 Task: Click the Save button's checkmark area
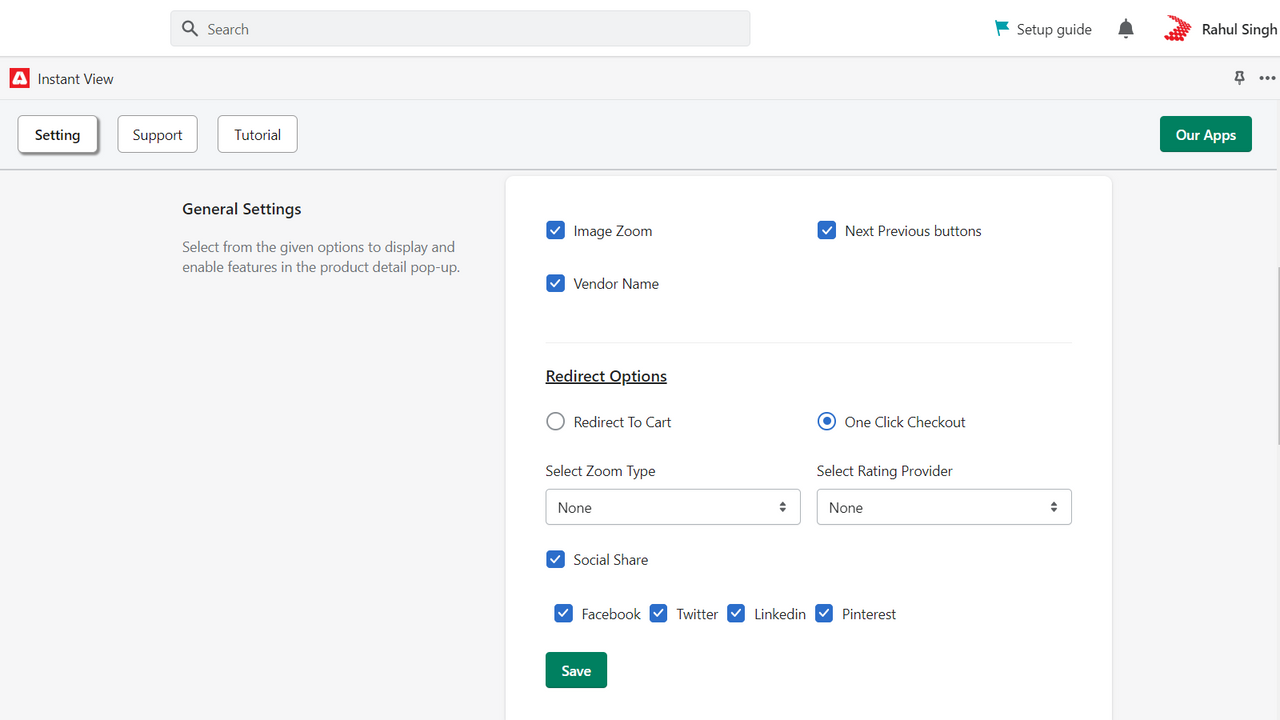point(576,670)
